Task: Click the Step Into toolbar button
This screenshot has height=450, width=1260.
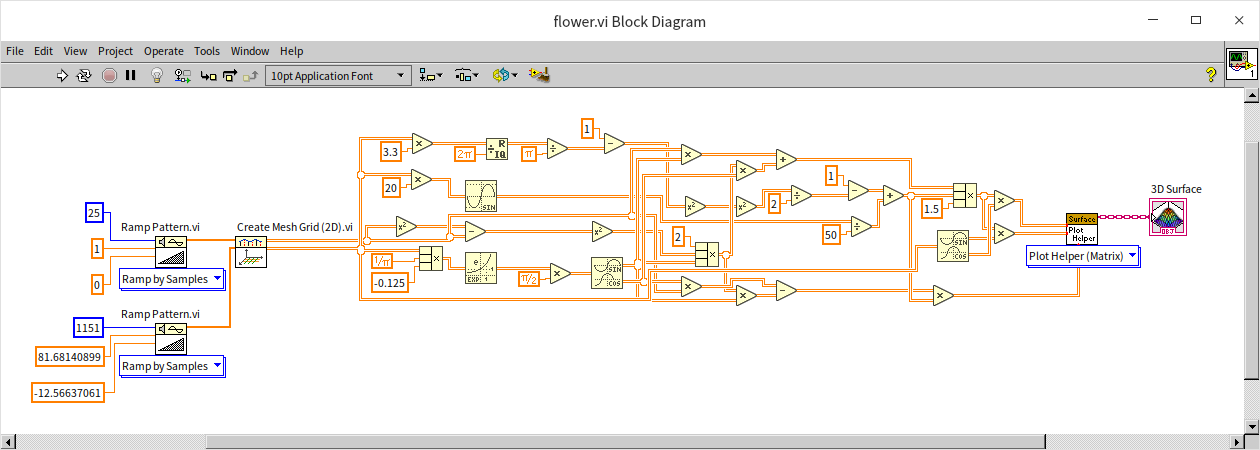Action: pyautogui.click(x=207, y=75)
